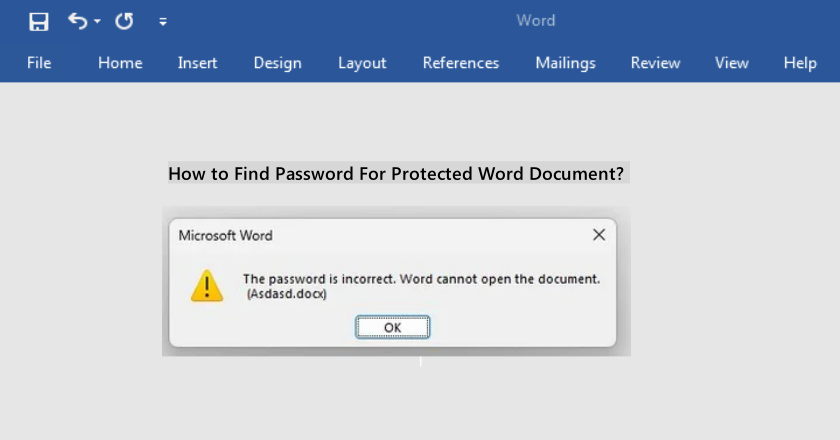This screenshot has width=840, height=440.
Task: Open the Review ribbon tab
Action: point(655,63)
